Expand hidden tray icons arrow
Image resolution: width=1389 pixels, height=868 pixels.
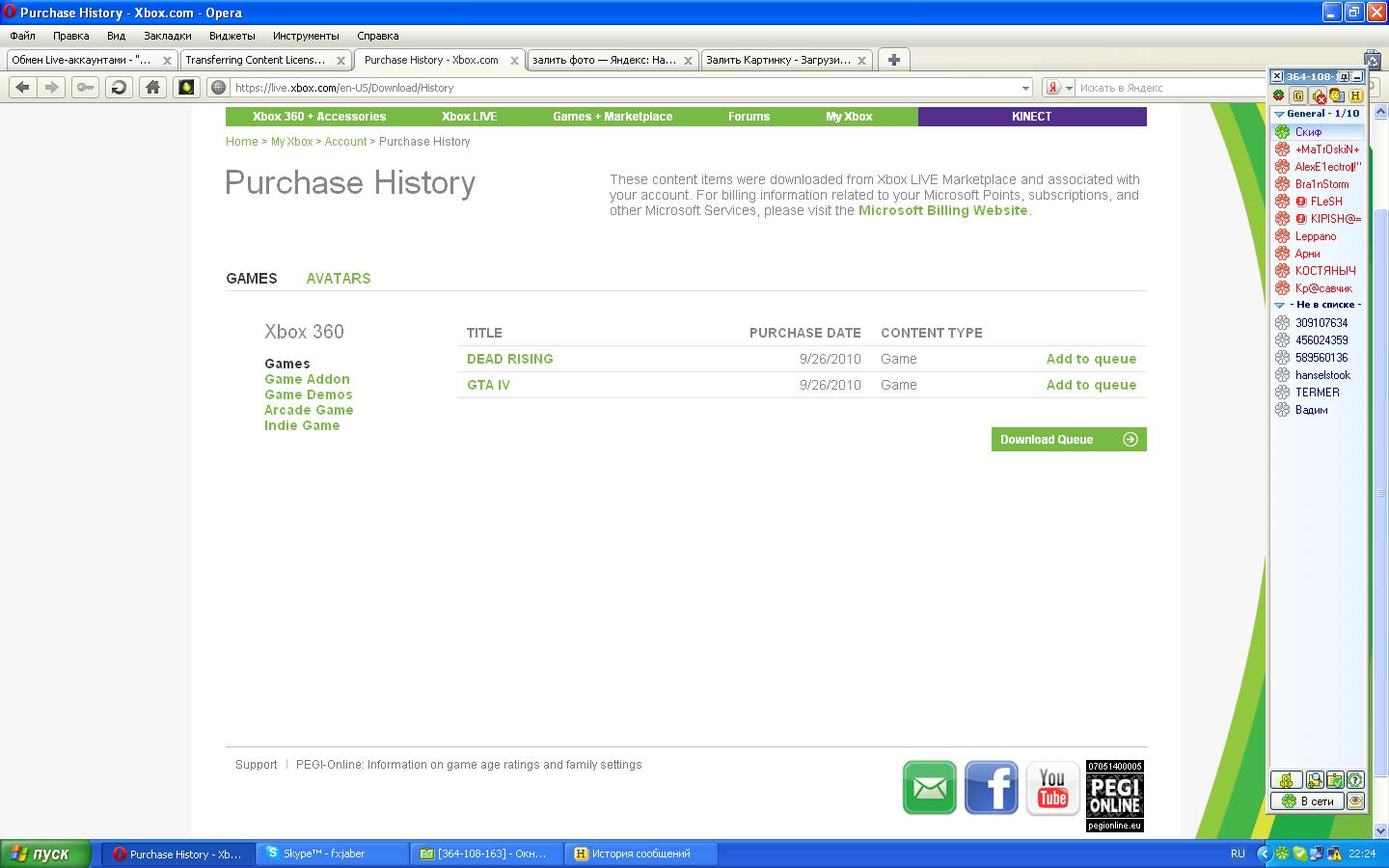[1264, 854]
